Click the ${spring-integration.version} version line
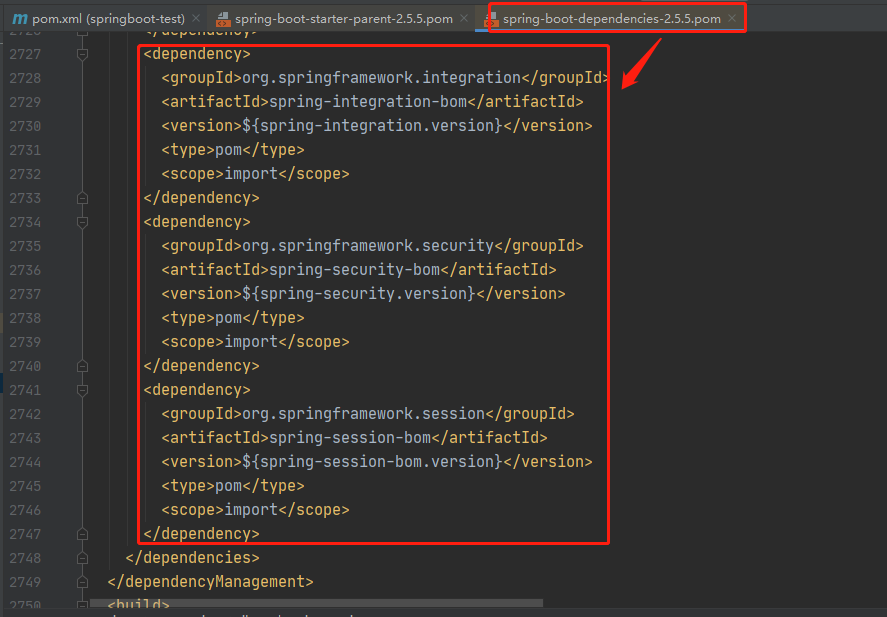 click(x=377, y=126)
